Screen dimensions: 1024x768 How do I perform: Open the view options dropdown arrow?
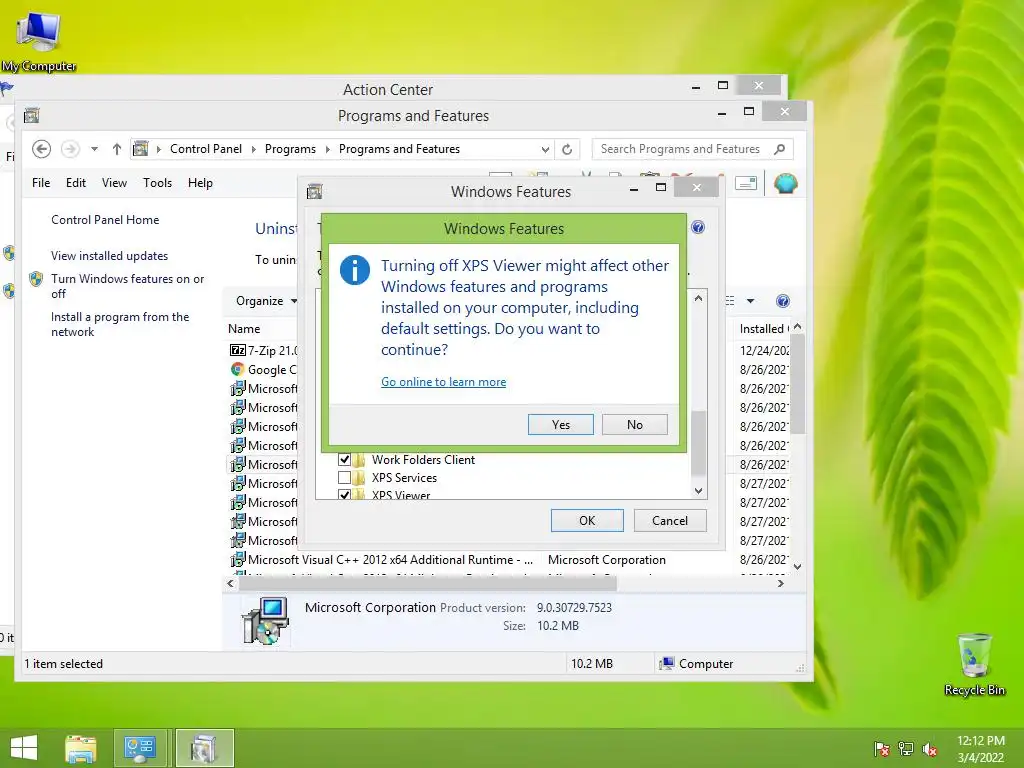(x=750, y=301)
